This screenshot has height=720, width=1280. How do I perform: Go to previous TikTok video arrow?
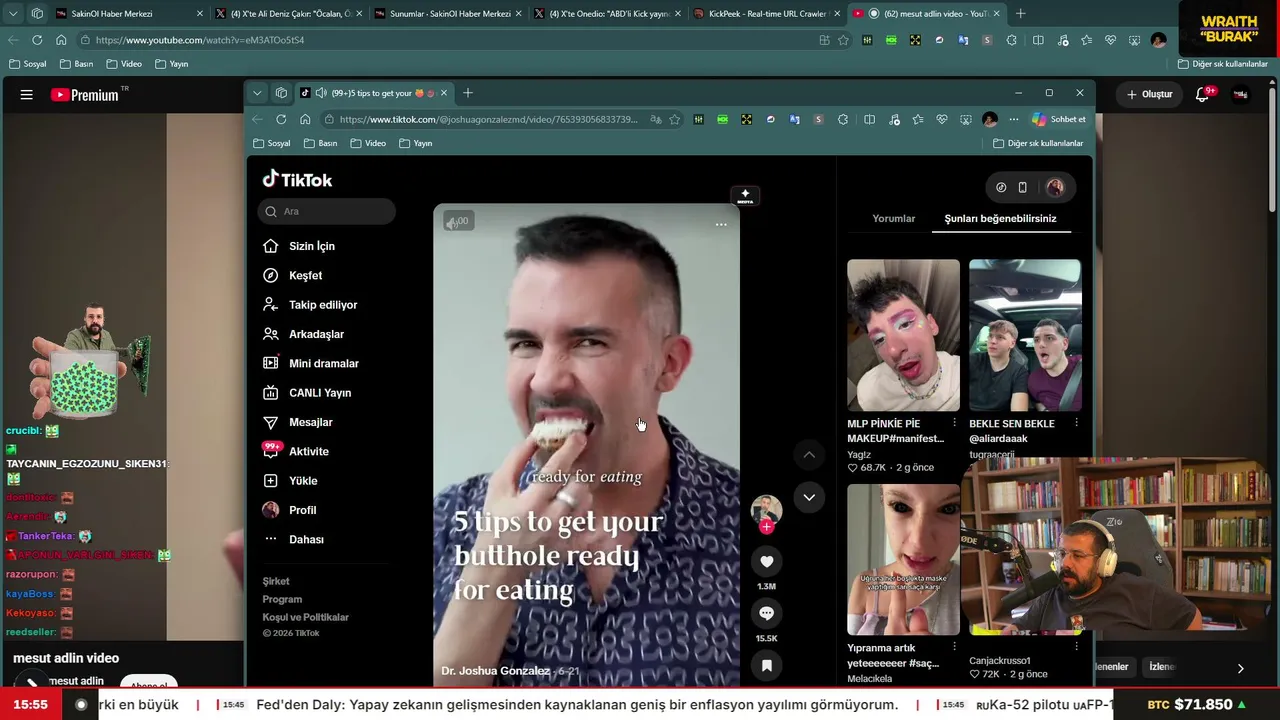pyautogui.click(x=809, y=455)
